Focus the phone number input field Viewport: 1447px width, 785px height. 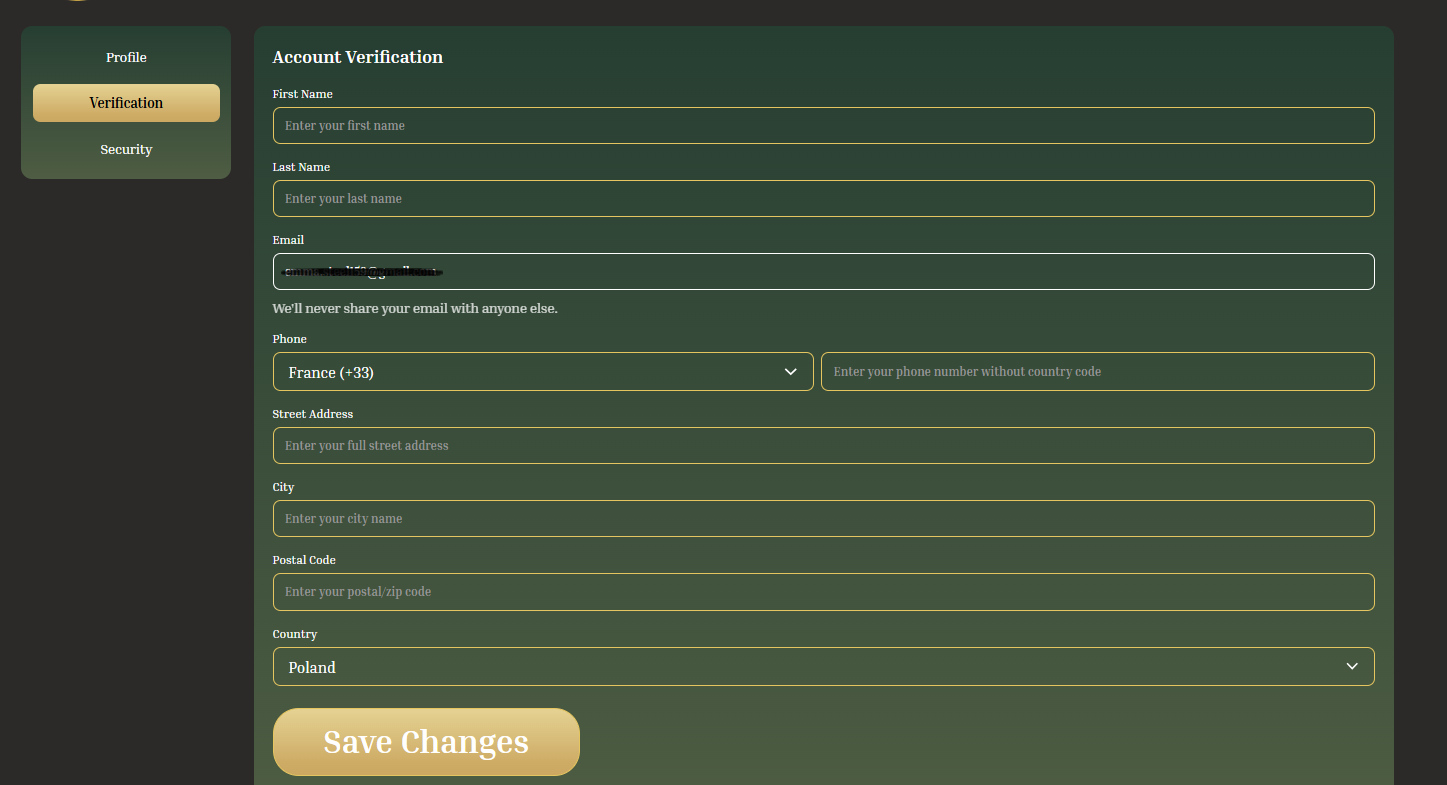pos(1097,372)
